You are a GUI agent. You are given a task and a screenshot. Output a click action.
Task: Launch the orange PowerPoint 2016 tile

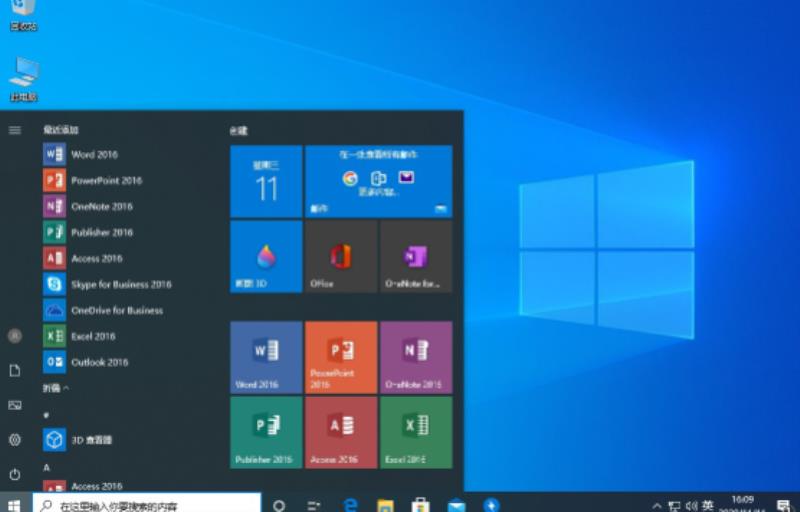click(341, 357)
